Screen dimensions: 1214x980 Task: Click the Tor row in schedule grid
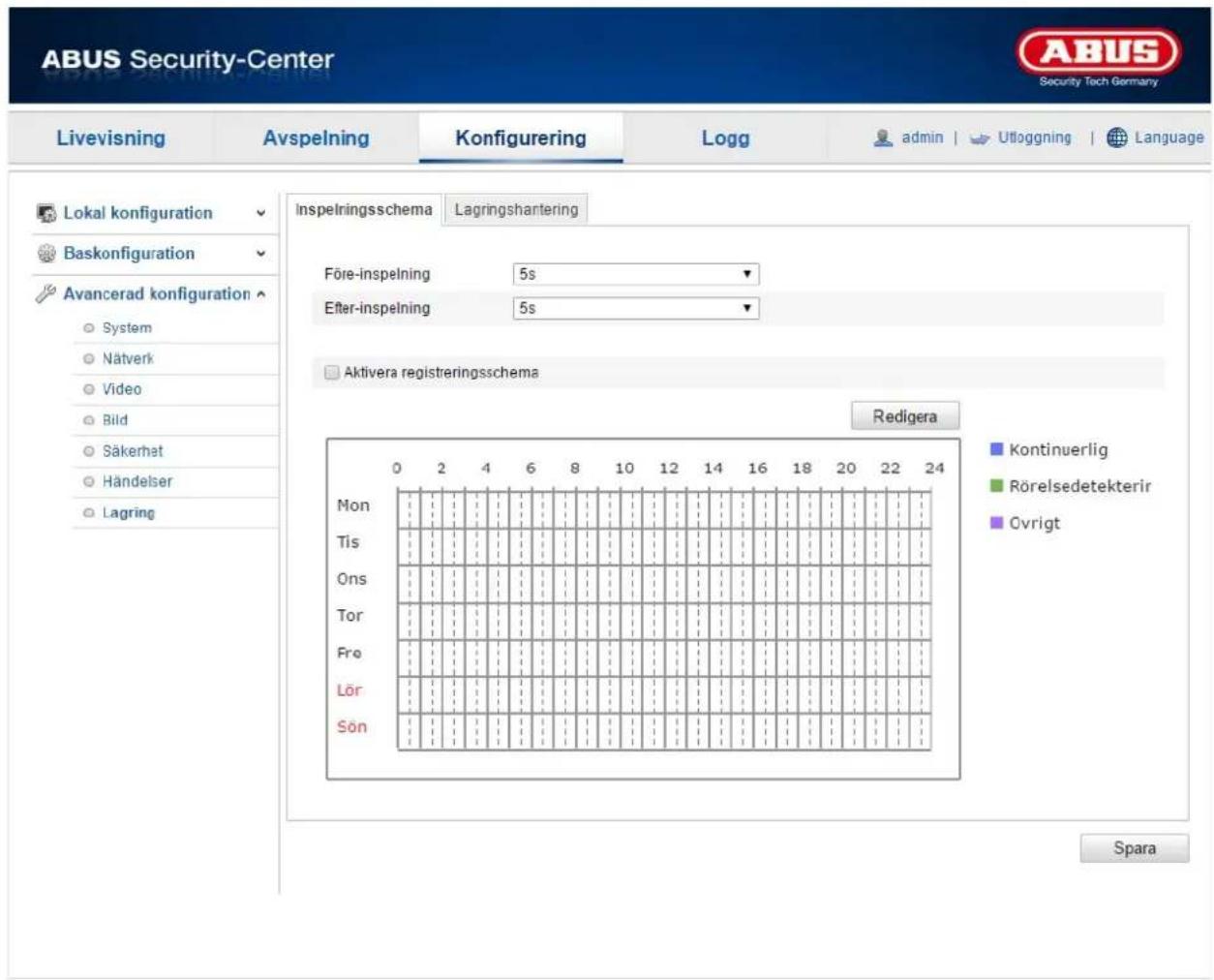click(x=664, y=621)
